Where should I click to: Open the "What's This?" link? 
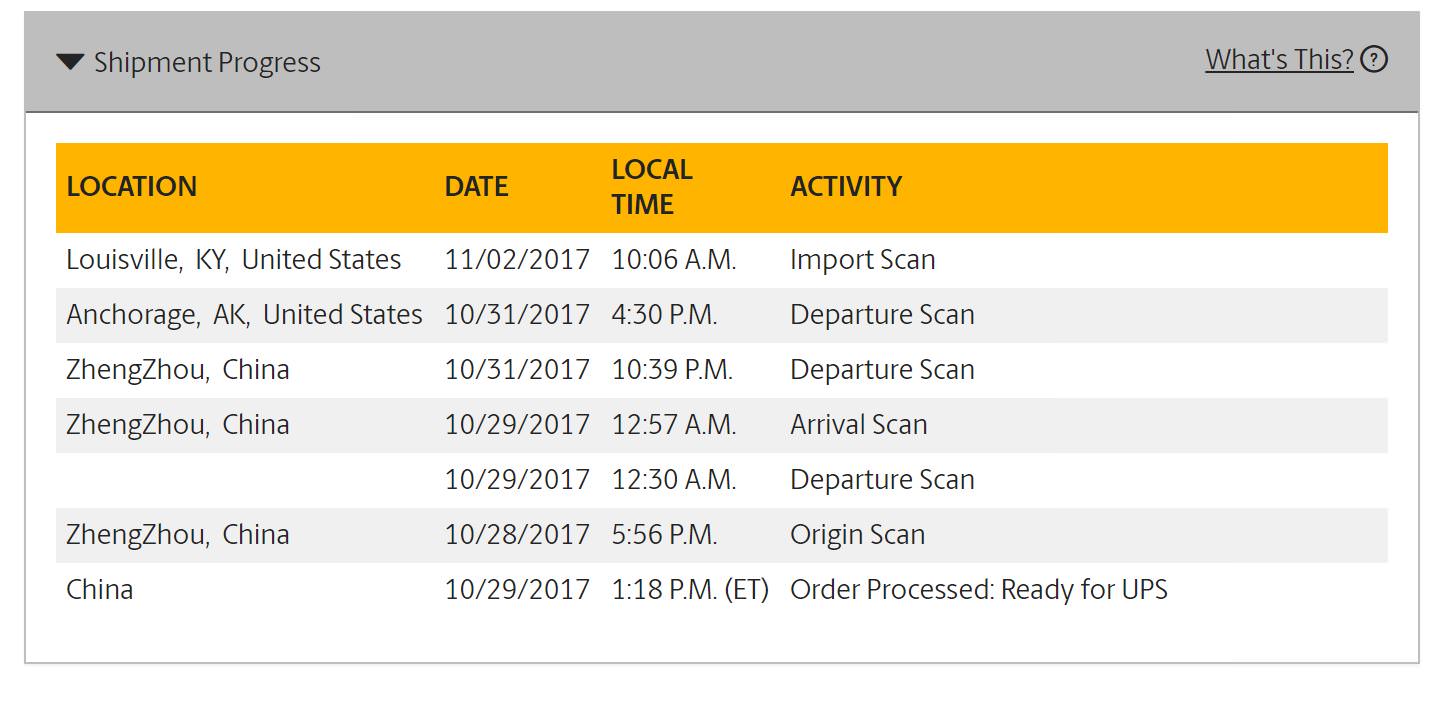(x=1279, y=60)
